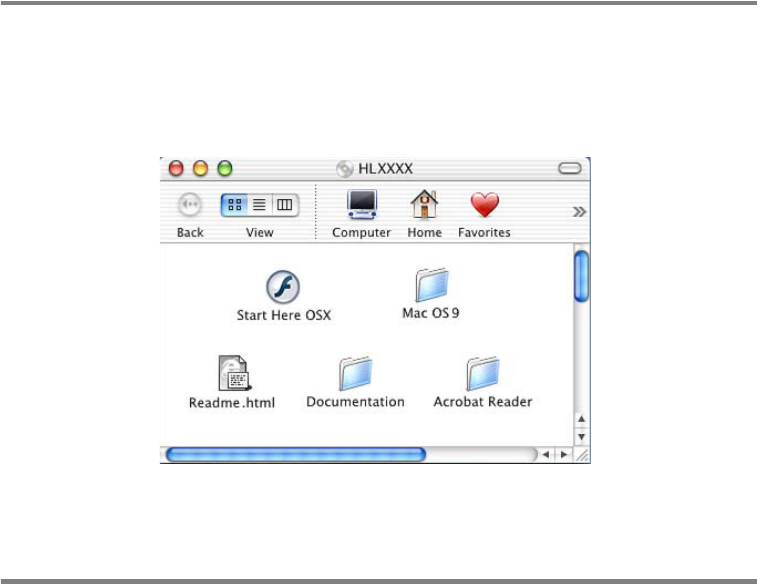Go to Computer in the toolbar
The width and height of the screenshot is (757, 584).
(362, 204)
